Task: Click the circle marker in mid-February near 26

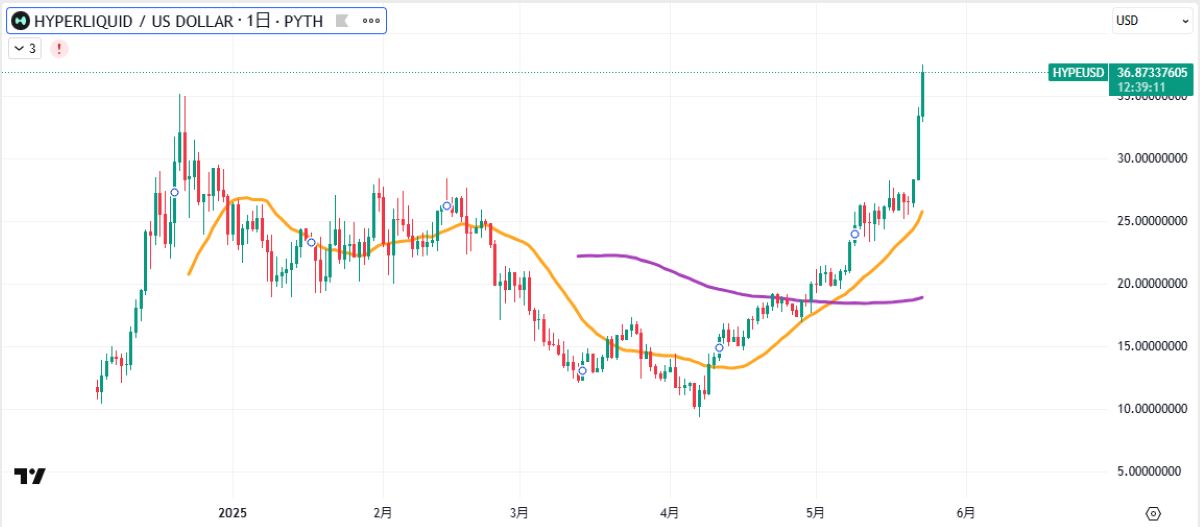Action: coord(446,206)
